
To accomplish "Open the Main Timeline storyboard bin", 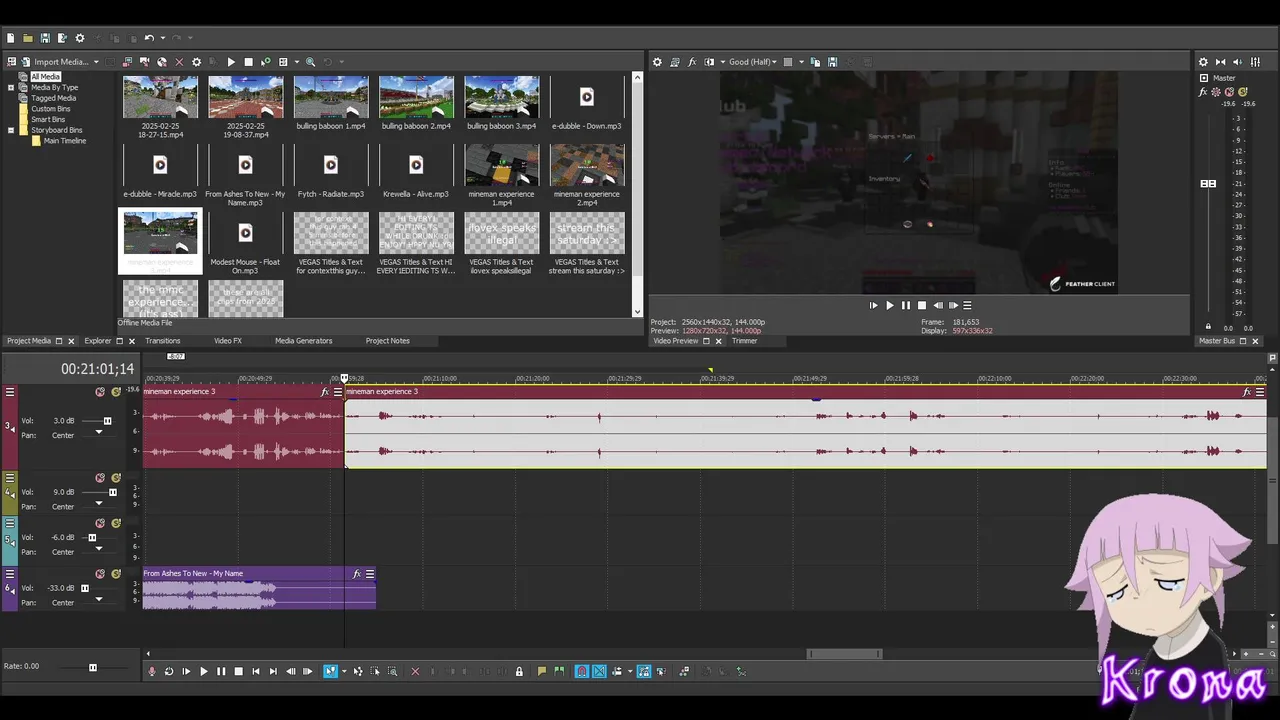I will click(64, 141).
